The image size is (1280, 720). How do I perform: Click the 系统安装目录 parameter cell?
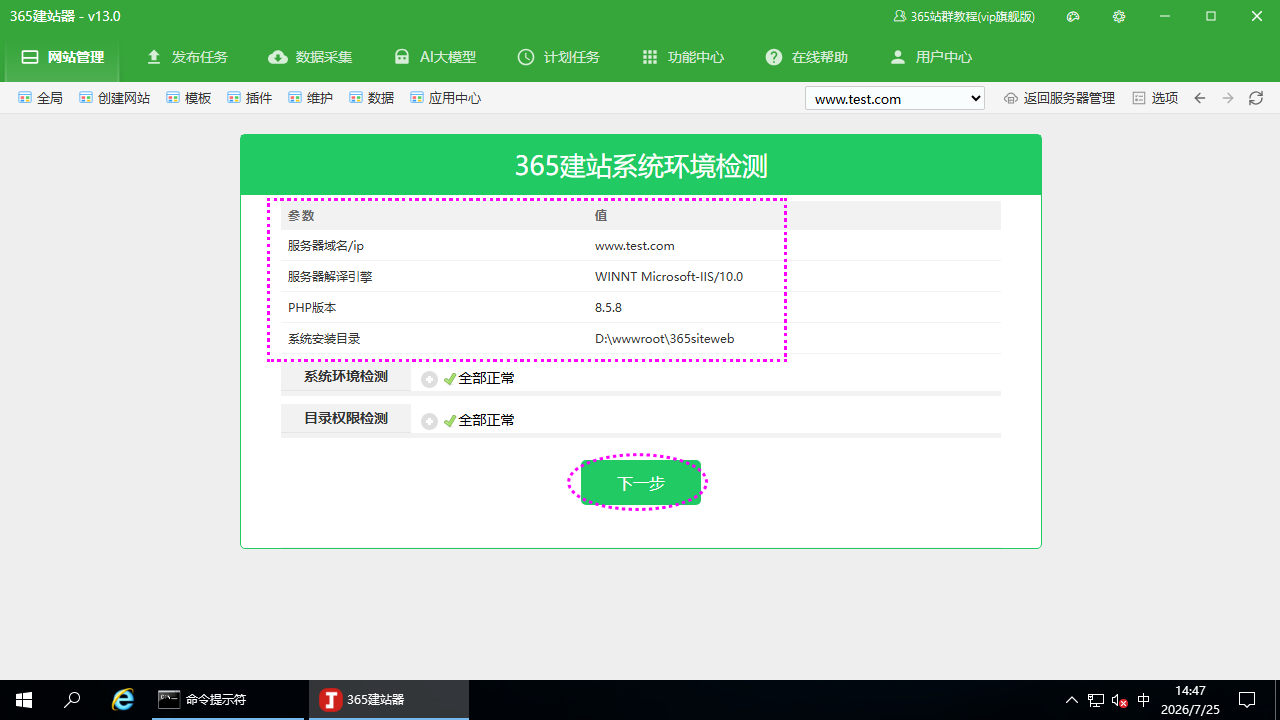pyautogui.click(x=324, y=339)
